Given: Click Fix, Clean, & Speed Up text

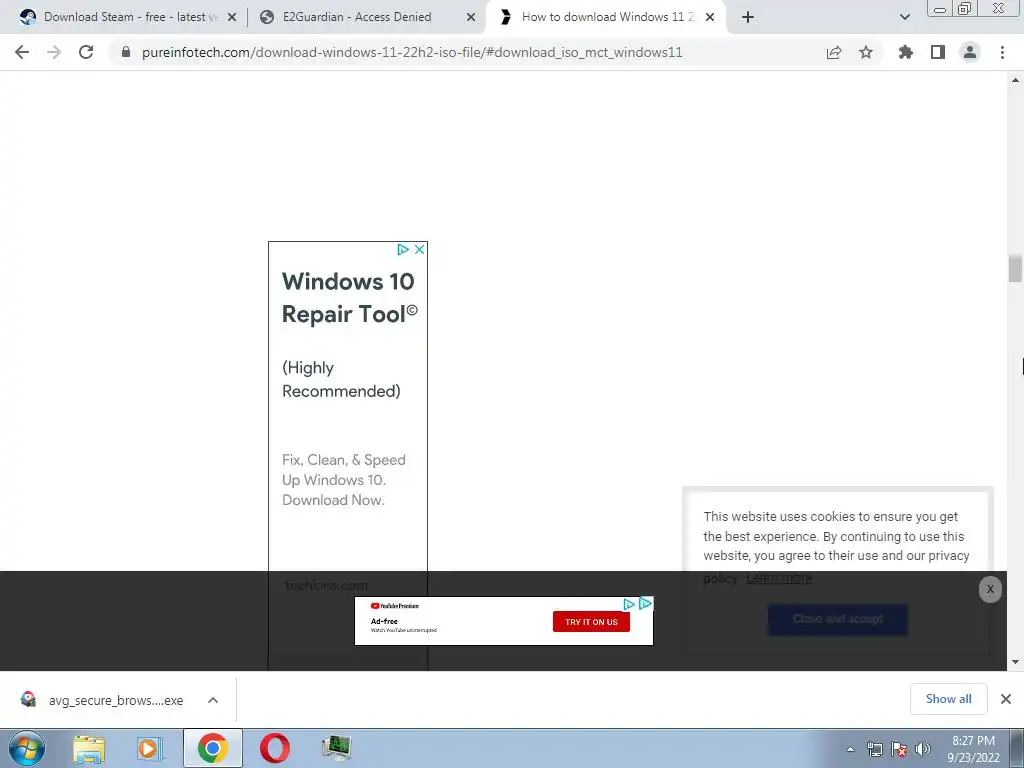Looking at the screenshot, I should [x=344, y=480].
